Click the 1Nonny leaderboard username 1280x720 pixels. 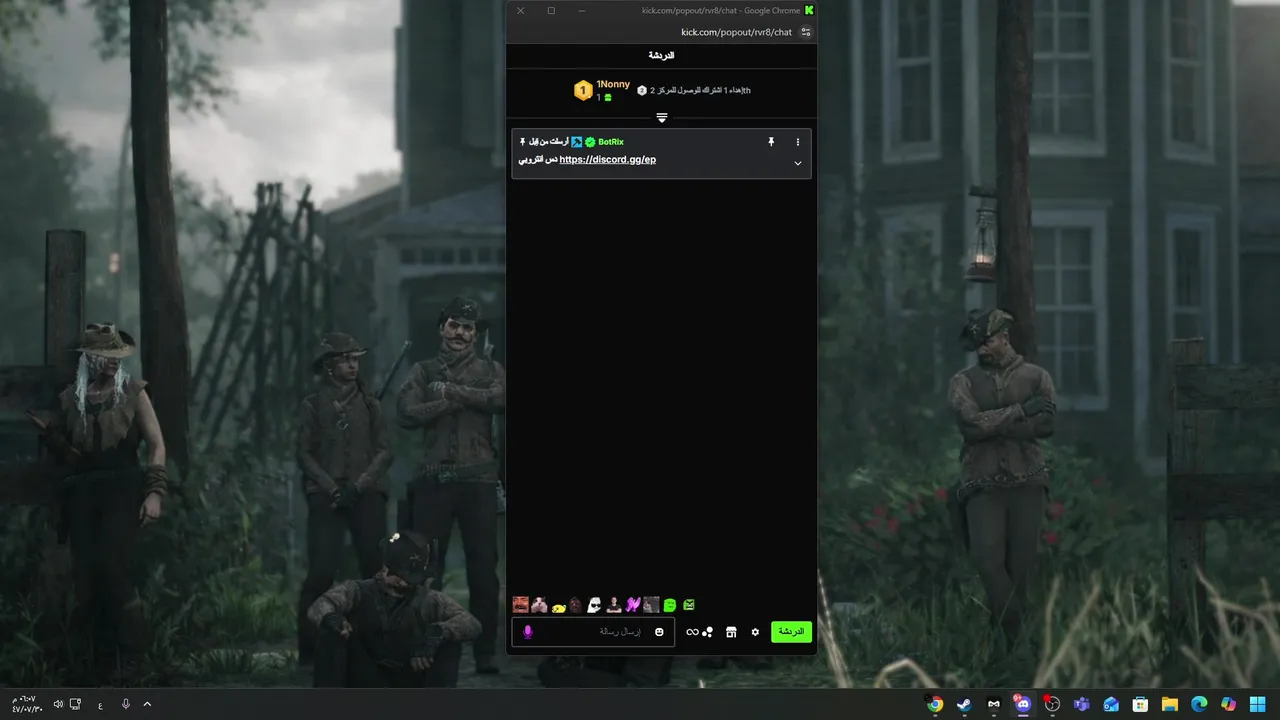[613, 84]
